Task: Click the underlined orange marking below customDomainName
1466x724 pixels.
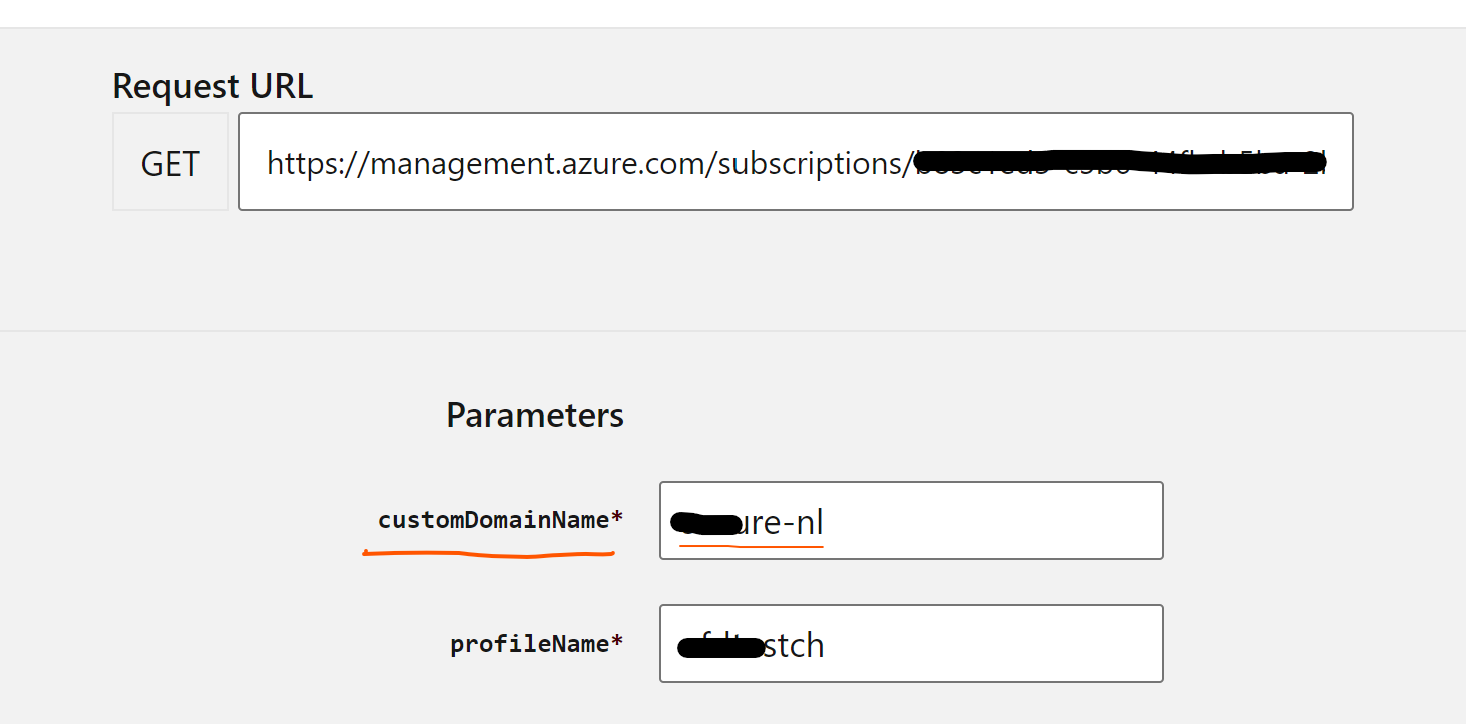Action: point(490,552)
